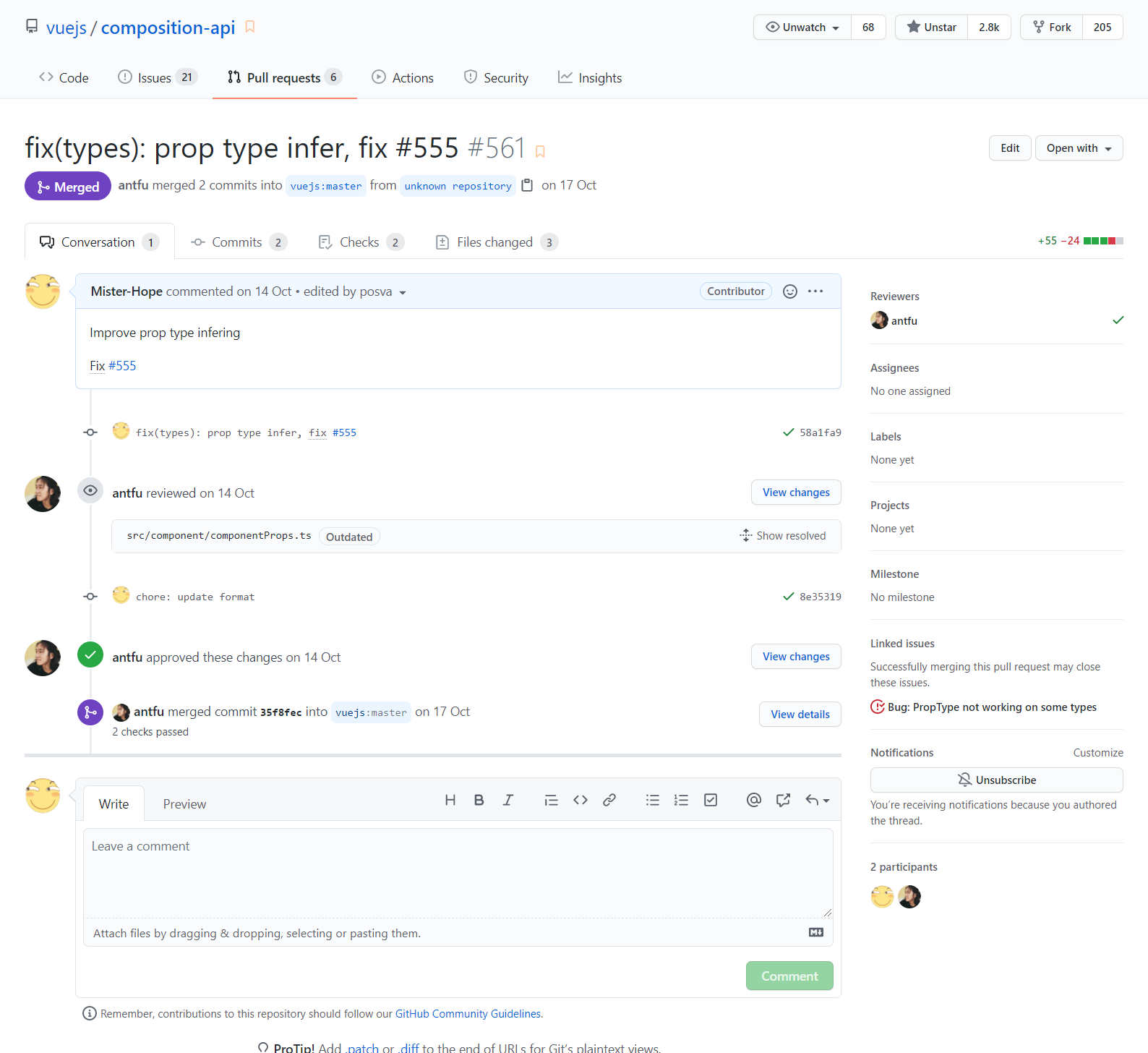Apply italic formatting in comment editor
Image resolution: width=1148 pixels, height=1053 pixels.
click(x=508, y=800)
